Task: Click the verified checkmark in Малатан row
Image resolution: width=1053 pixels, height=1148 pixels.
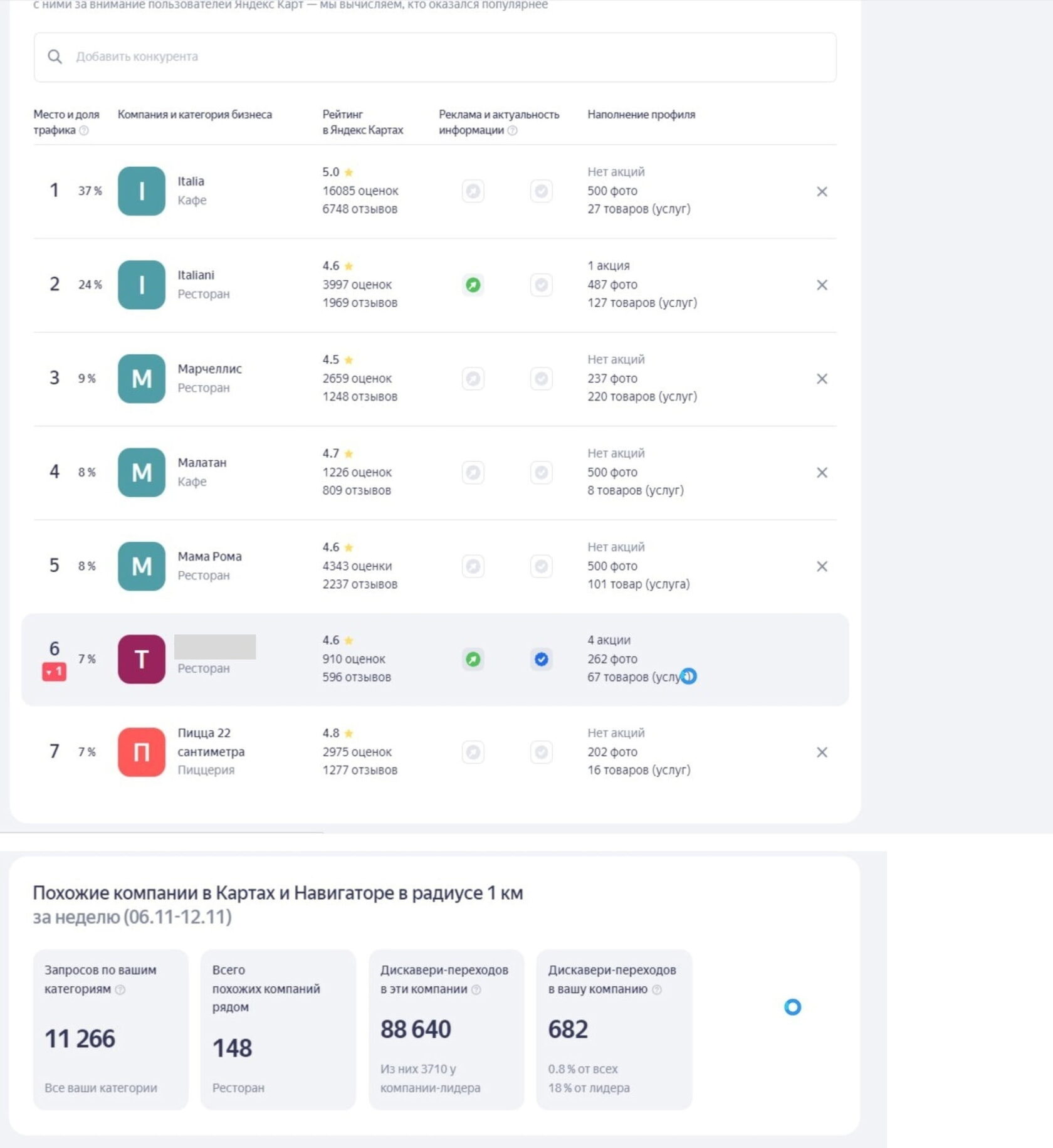Action: coord(541,472)
